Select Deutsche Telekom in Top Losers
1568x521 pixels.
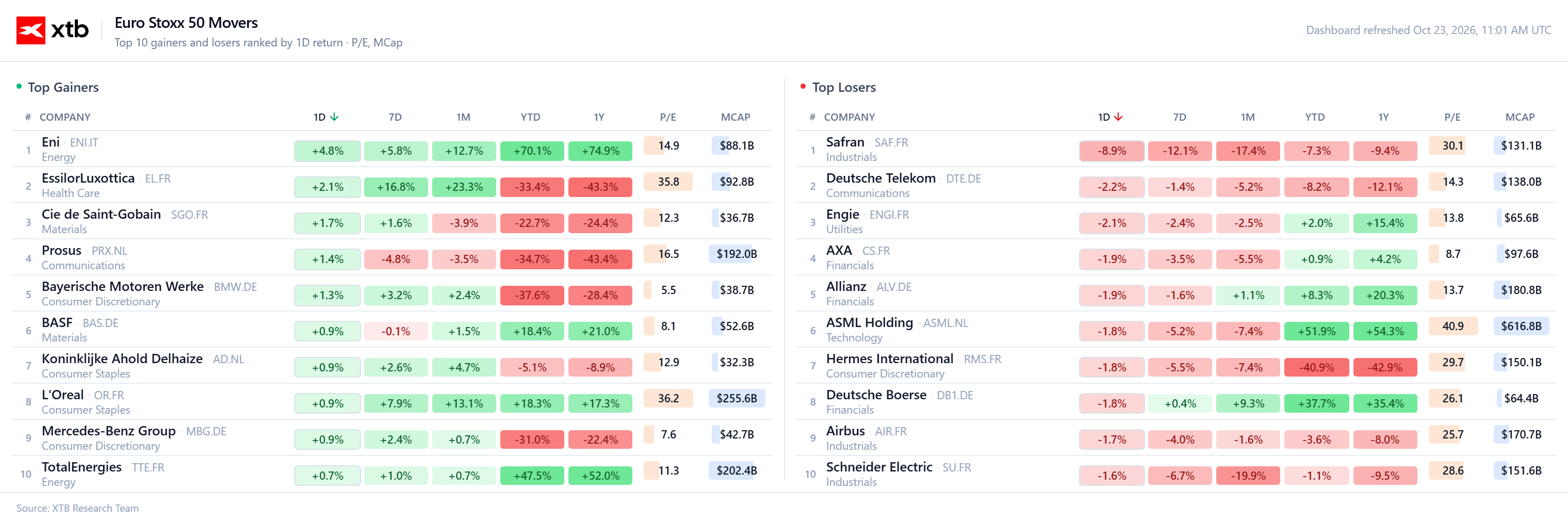pos(881,178)
